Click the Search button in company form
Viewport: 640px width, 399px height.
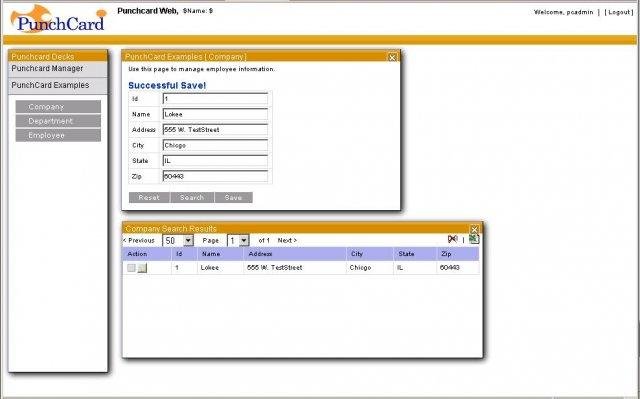click(x=192, y=197)
